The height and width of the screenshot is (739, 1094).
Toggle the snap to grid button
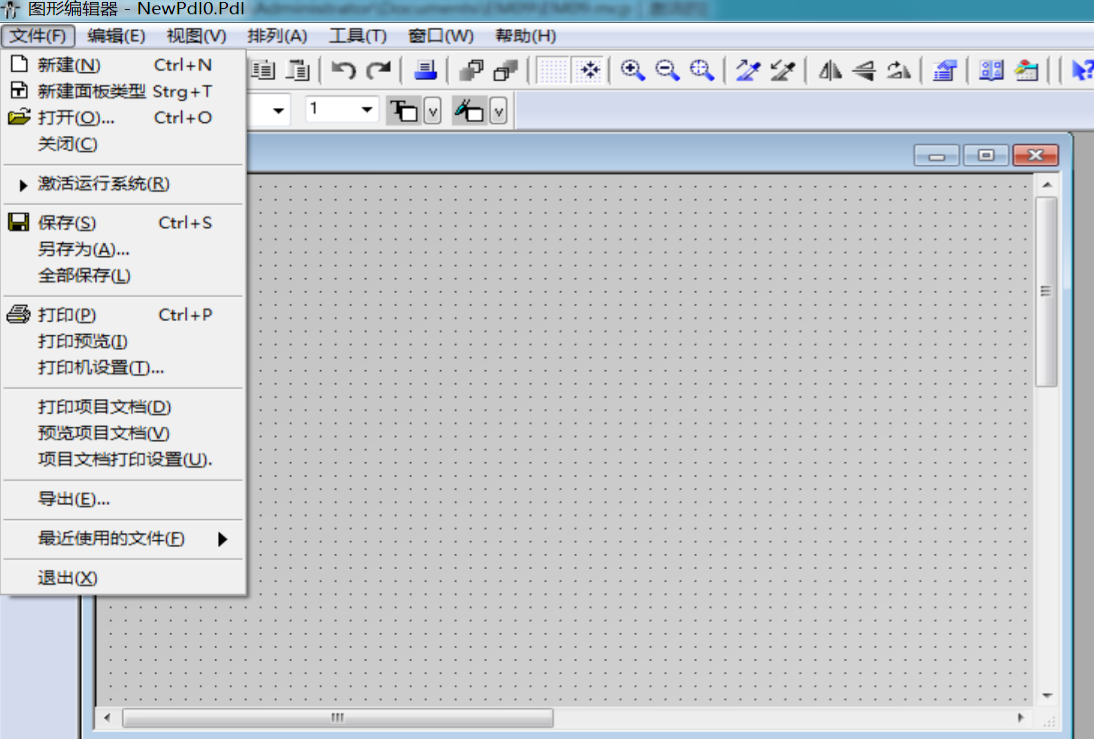[x=590, y=70]
